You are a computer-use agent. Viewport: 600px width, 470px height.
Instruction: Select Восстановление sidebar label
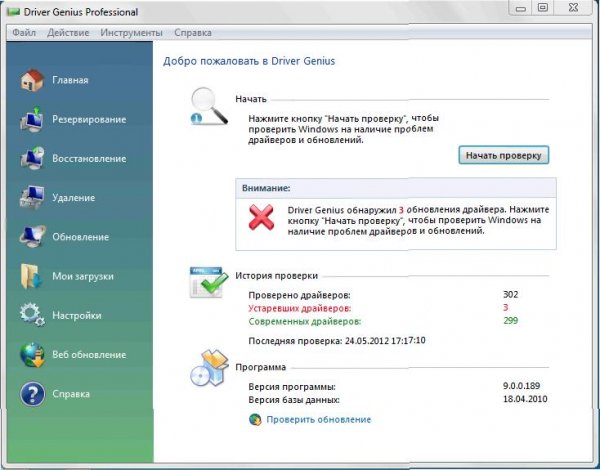coord(89,158)
